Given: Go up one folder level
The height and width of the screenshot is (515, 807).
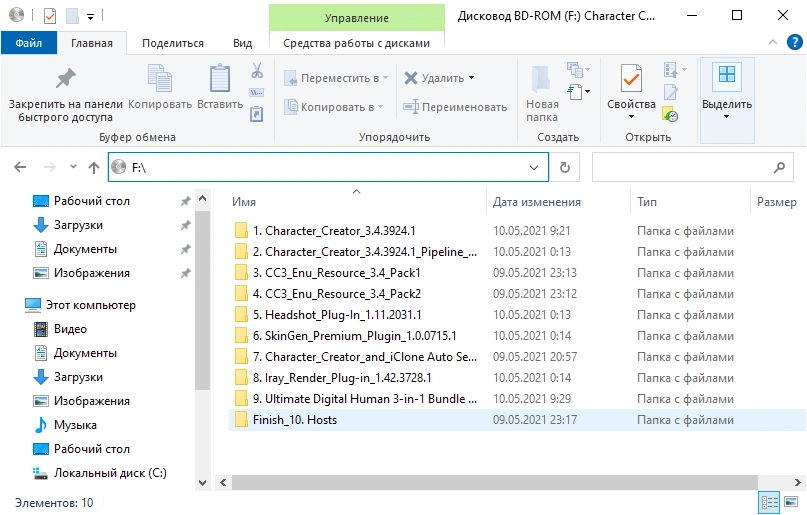Looking at the screenshot, I should [94, 167].
